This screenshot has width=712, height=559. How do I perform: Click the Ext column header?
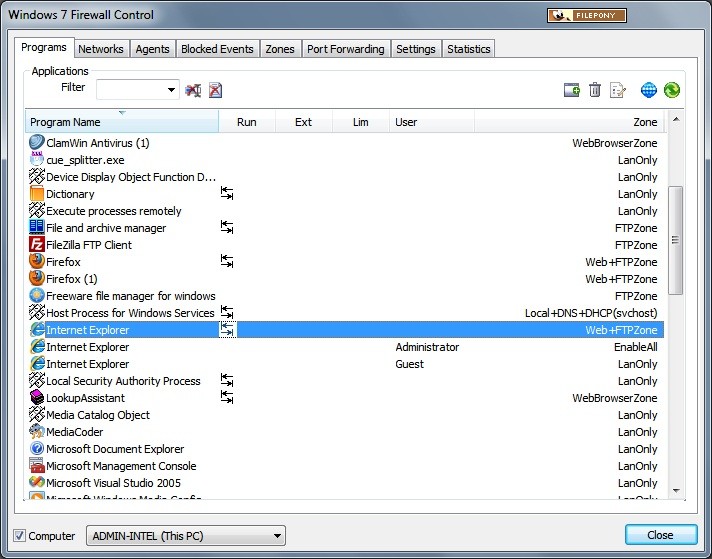click(303, 122)
